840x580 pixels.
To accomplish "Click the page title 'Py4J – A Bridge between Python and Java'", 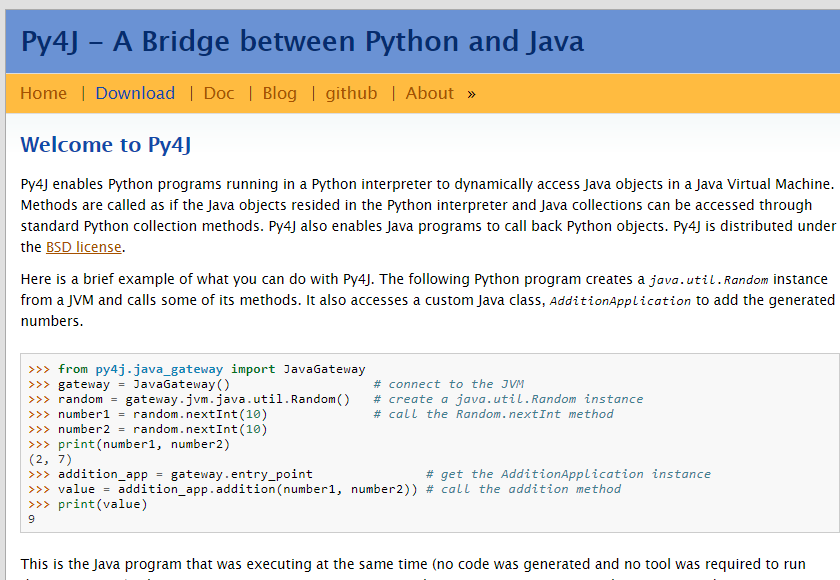I will [302, 41].
